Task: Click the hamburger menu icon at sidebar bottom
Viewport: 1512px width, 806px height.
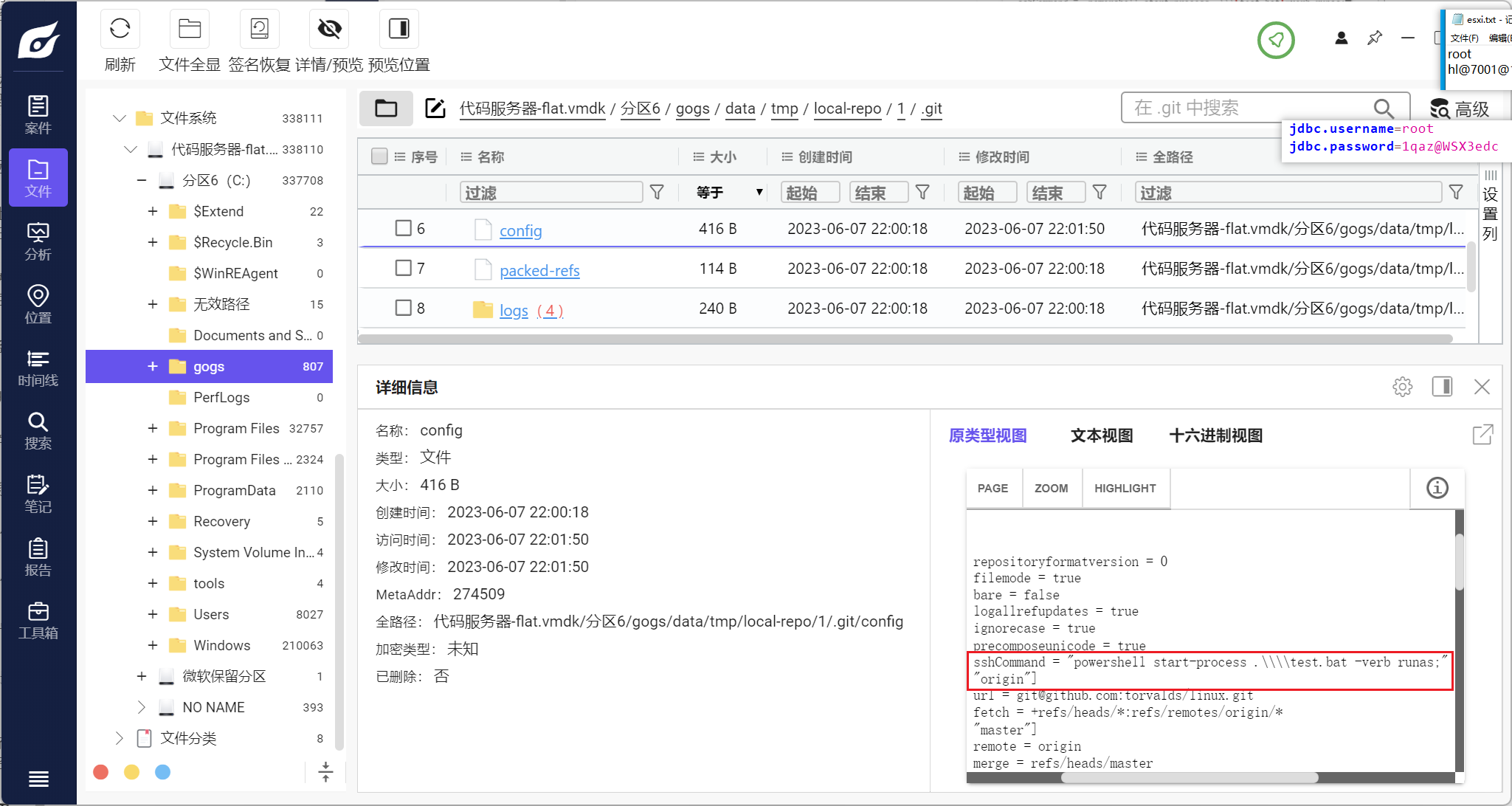Action: pos(38,779)
